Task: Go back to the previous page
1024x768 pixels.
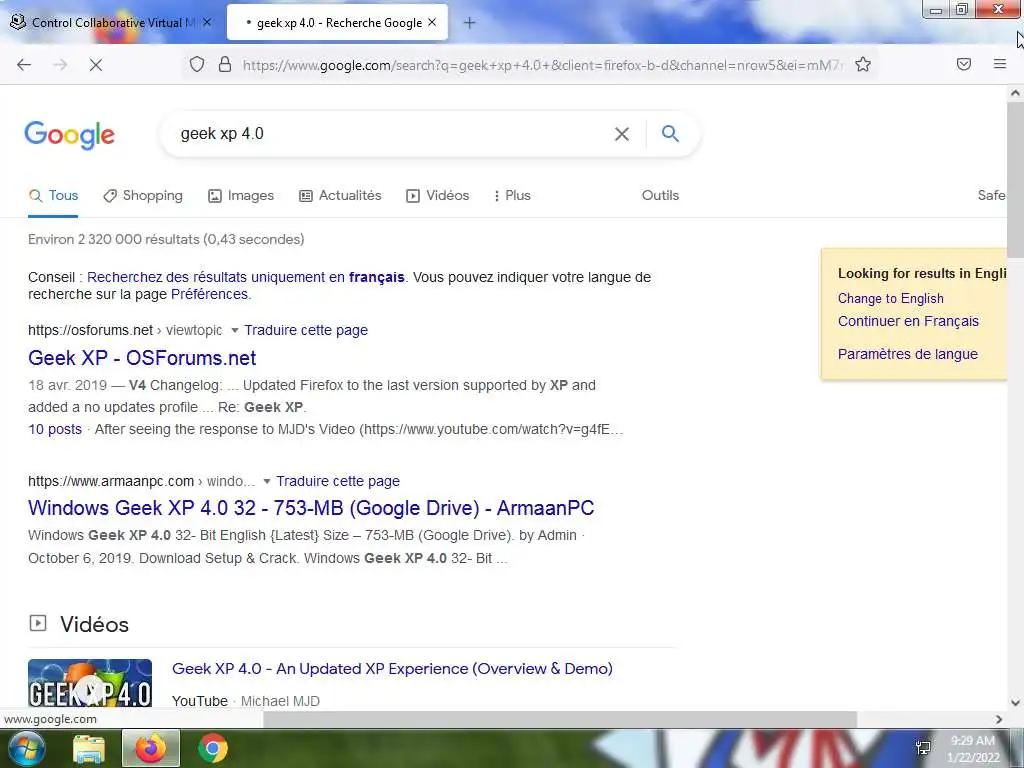Action: [x=24, y=65]
